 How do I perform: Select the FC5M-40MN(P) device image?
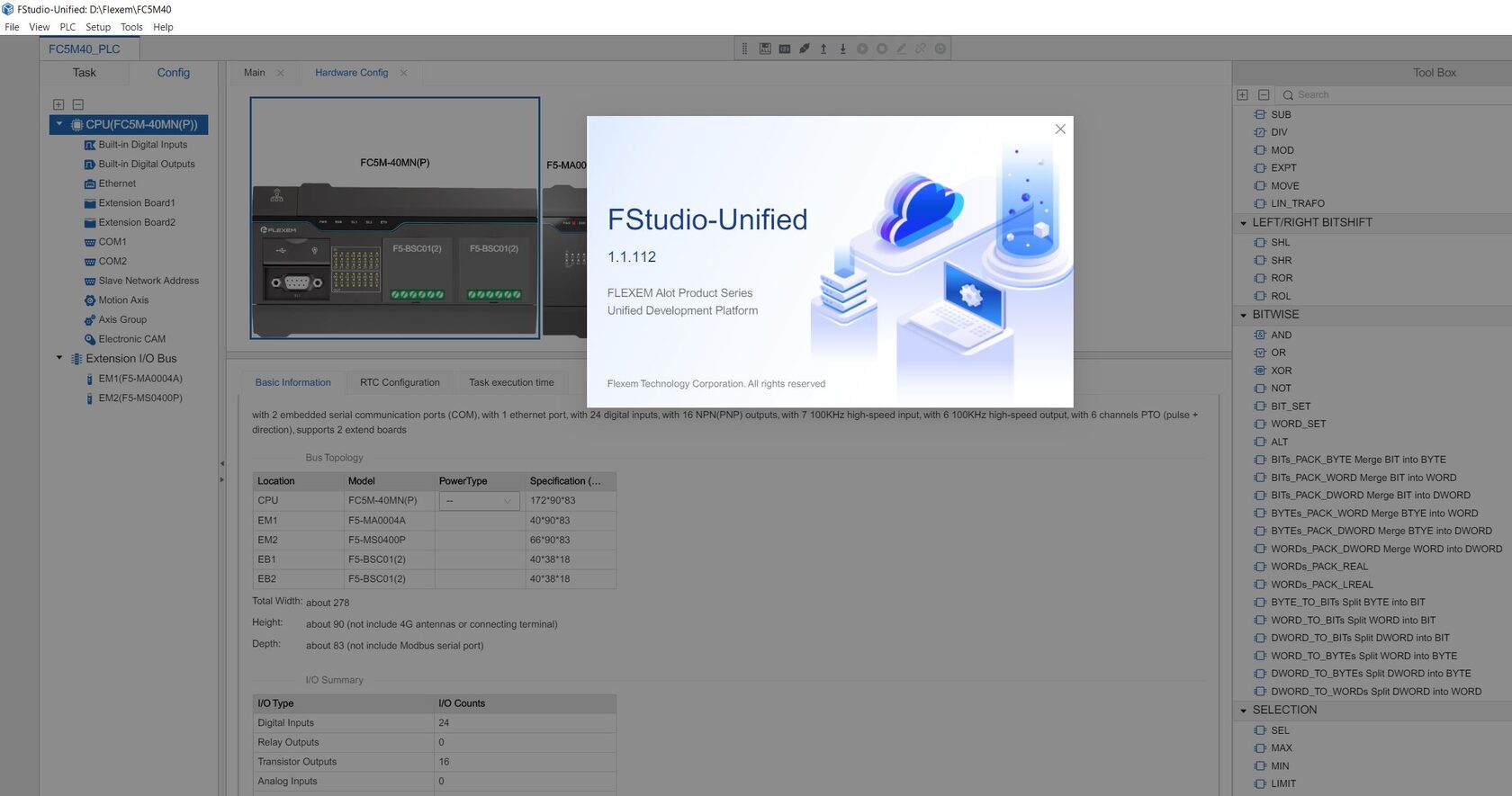coord(395,219)
